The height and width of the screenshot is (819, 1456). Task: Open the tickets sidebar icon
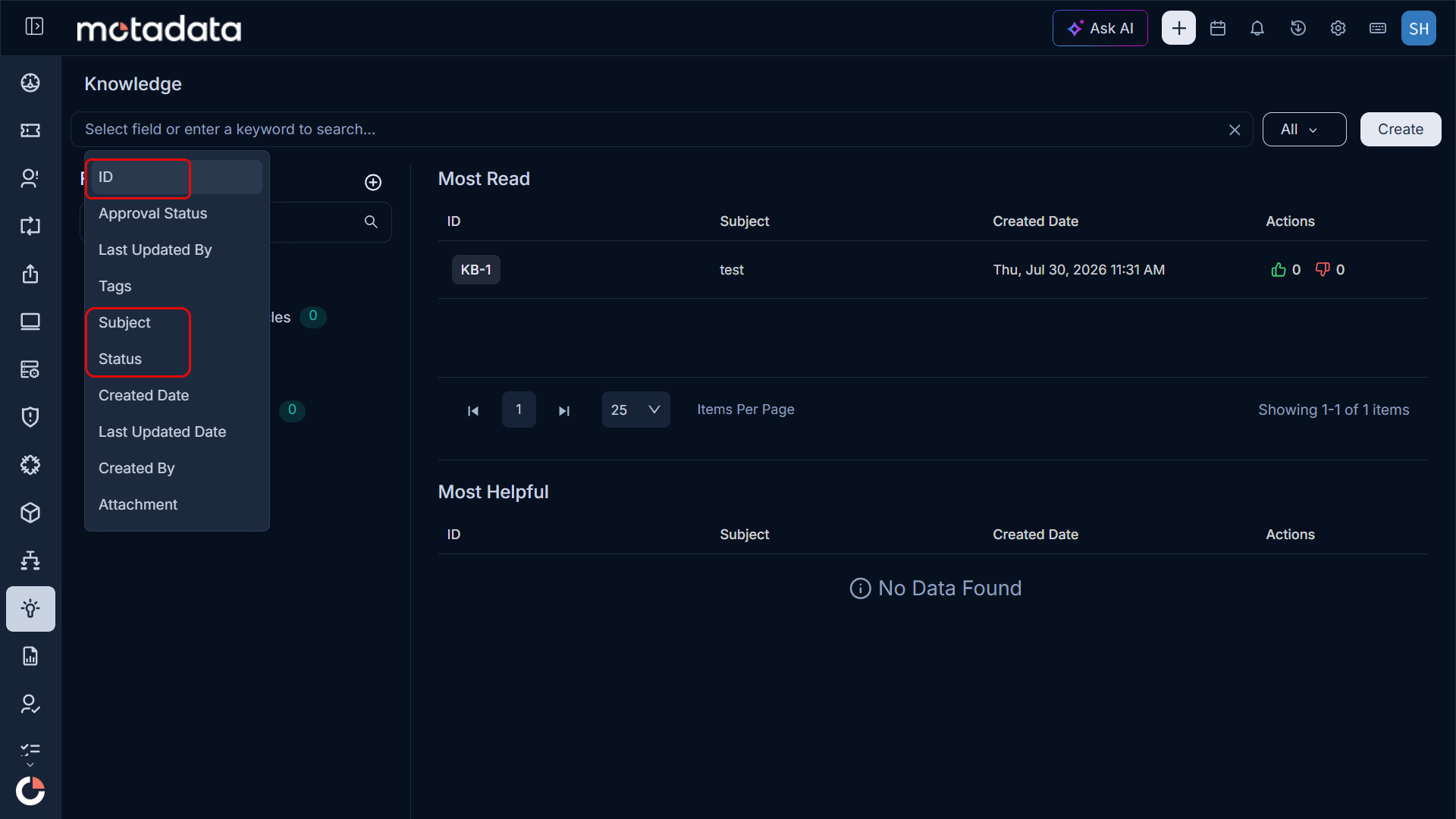[30, 130]
